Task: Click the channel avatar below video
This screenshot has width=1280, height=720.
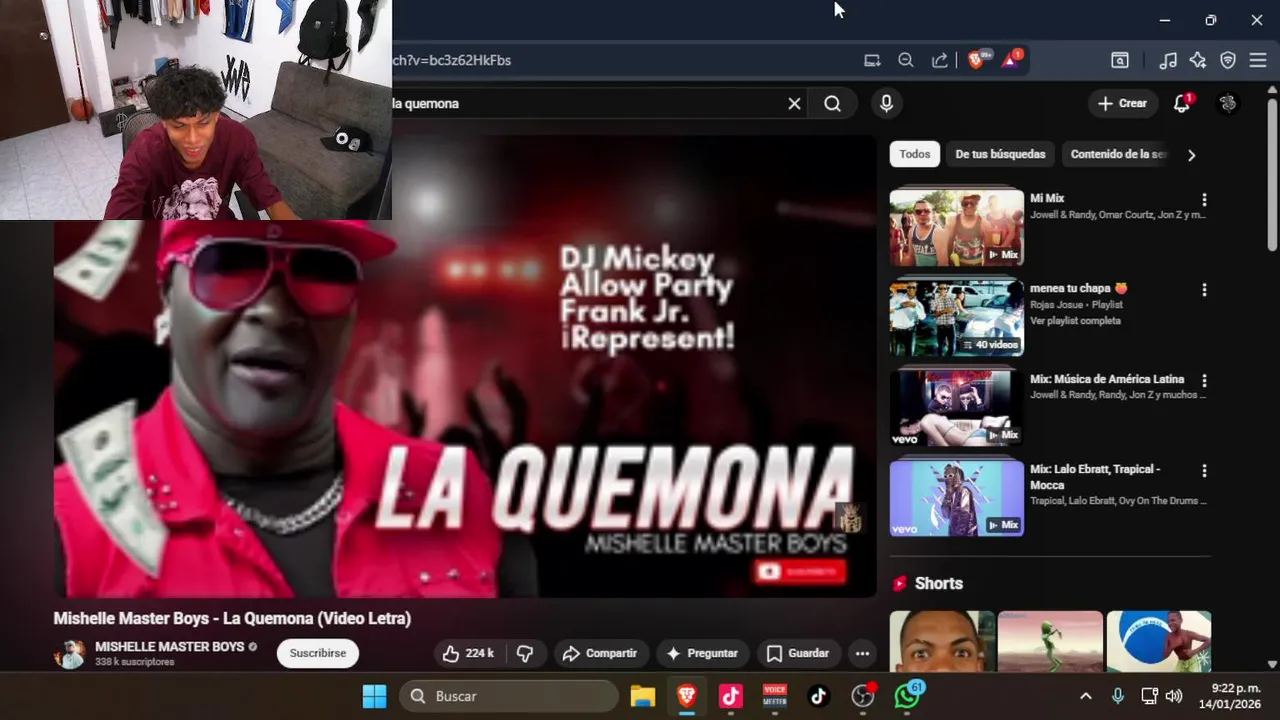Action: 70,654
